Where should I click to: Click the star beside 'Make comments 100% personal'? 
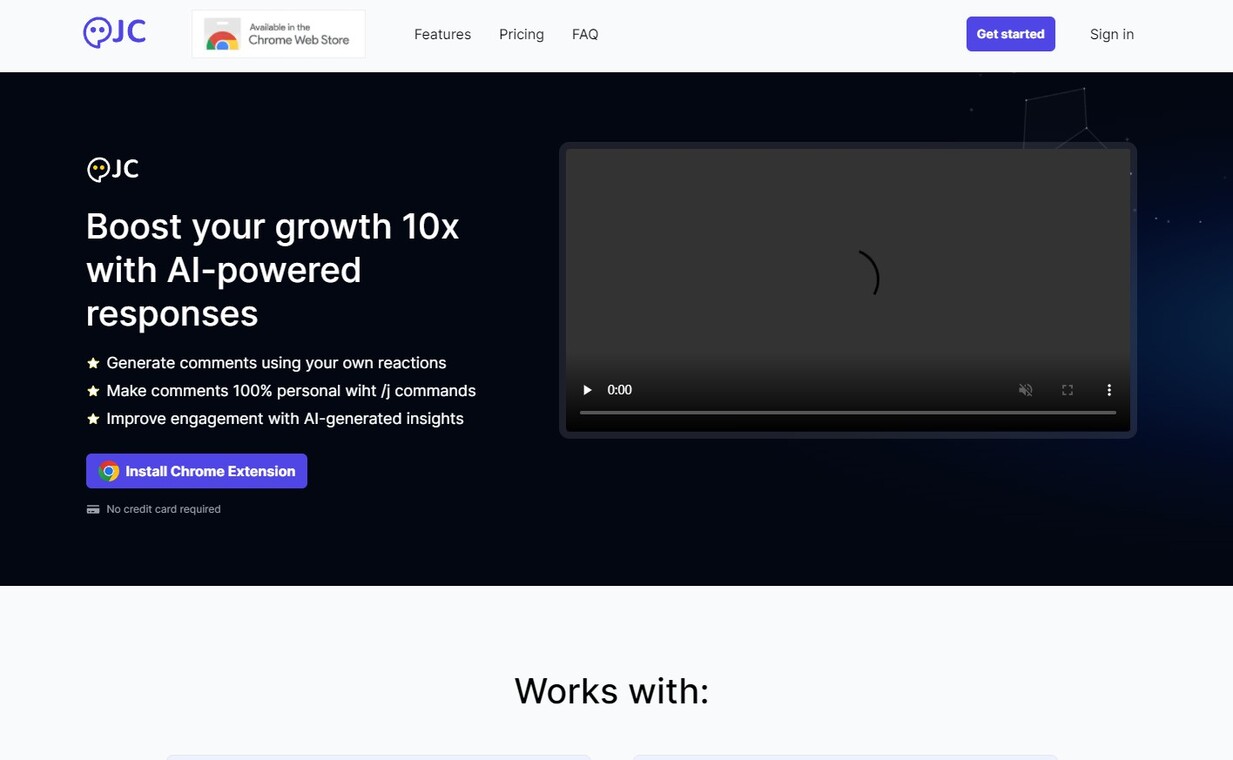[x=93, y=391]
